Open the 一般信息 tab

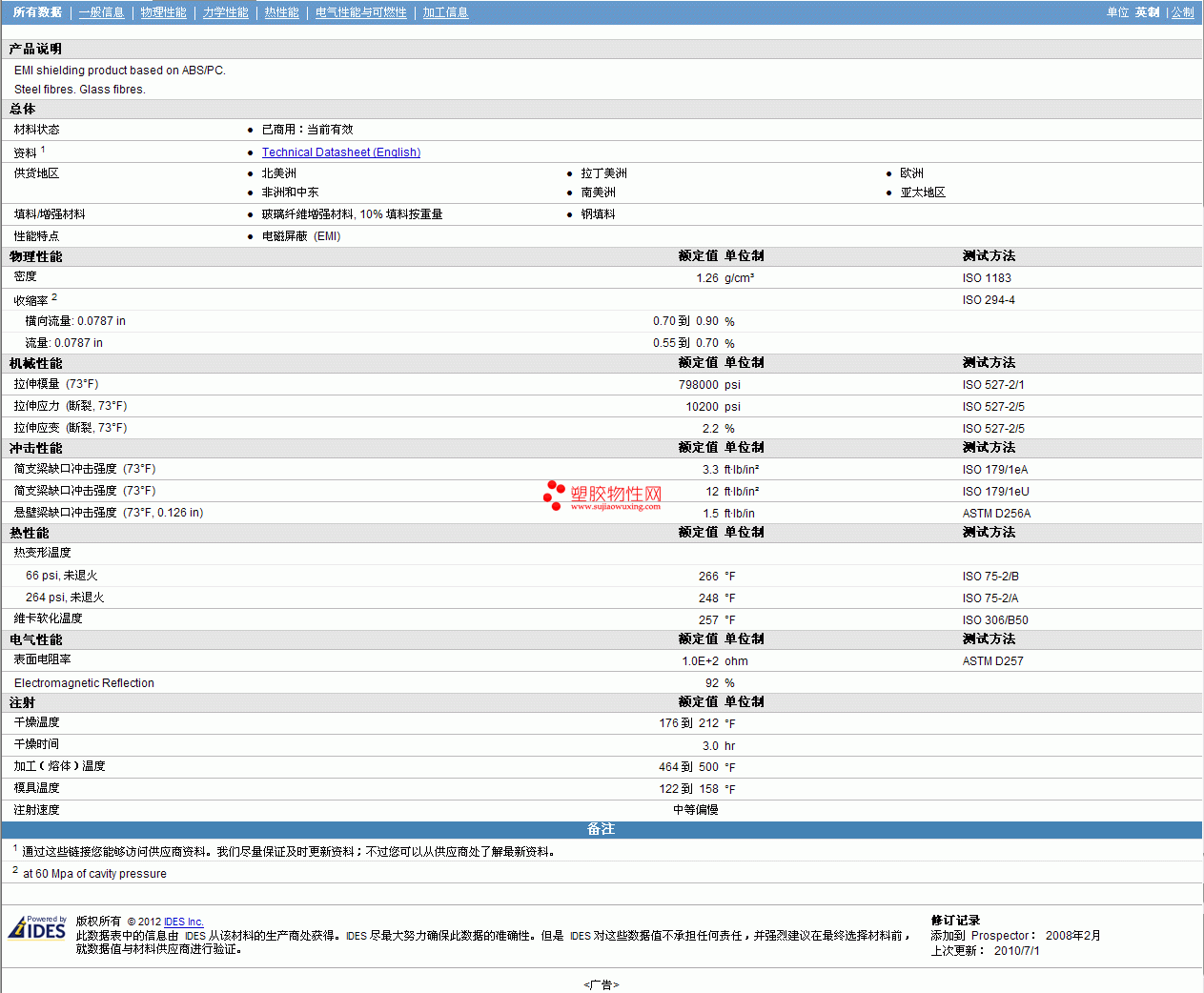pyautogui.click(x=101, y=12)
